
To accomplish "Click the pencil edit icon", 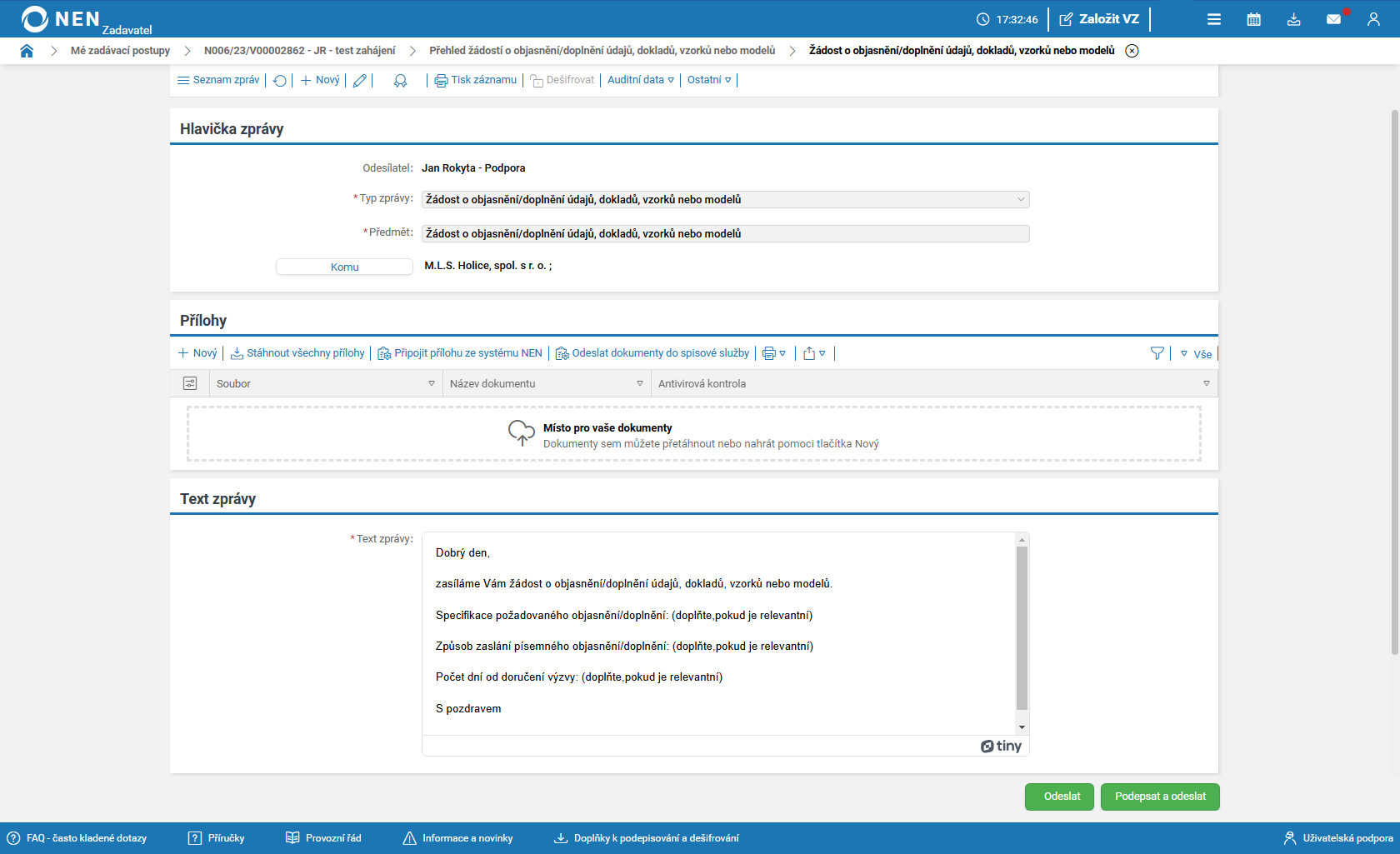I will [359, 81].
